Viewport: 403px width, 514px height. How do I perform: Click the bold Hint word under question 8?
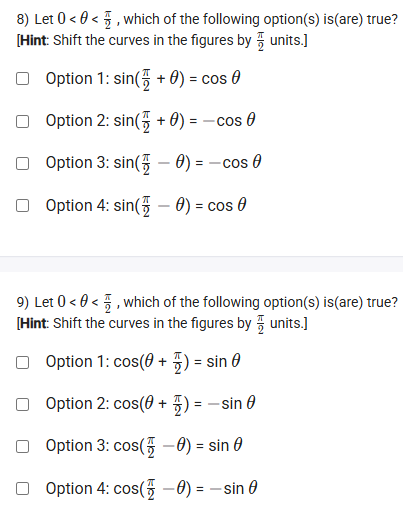pyautogui.click(x=32, y=40)
